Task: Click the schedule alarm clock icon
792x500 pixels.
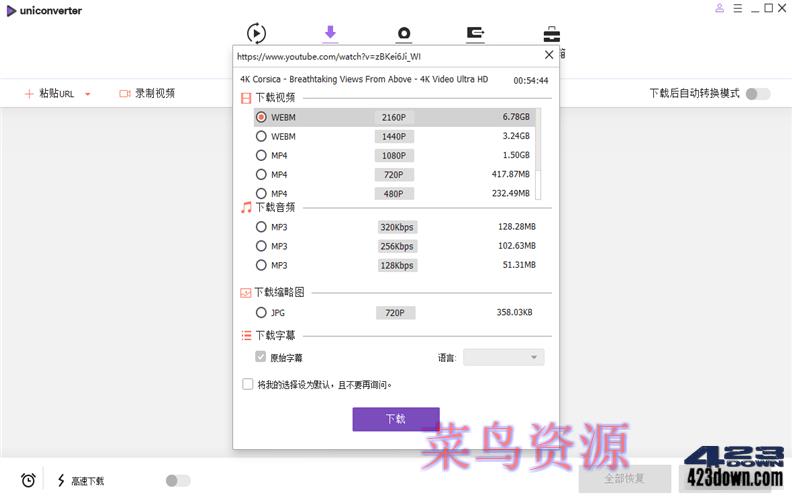Action: coord(28,480)
